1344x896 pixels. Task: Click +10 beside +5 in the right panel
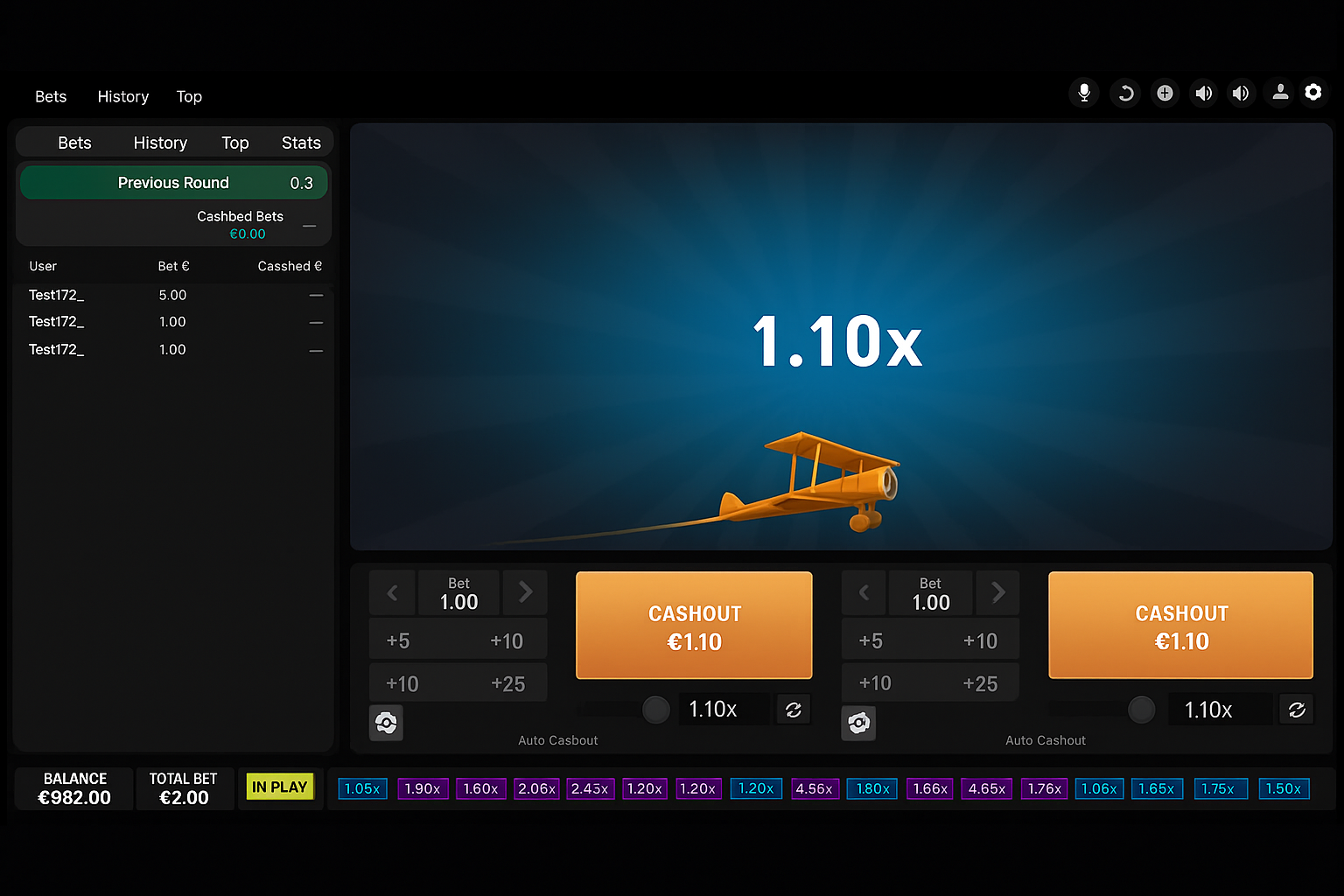(980, 640)
